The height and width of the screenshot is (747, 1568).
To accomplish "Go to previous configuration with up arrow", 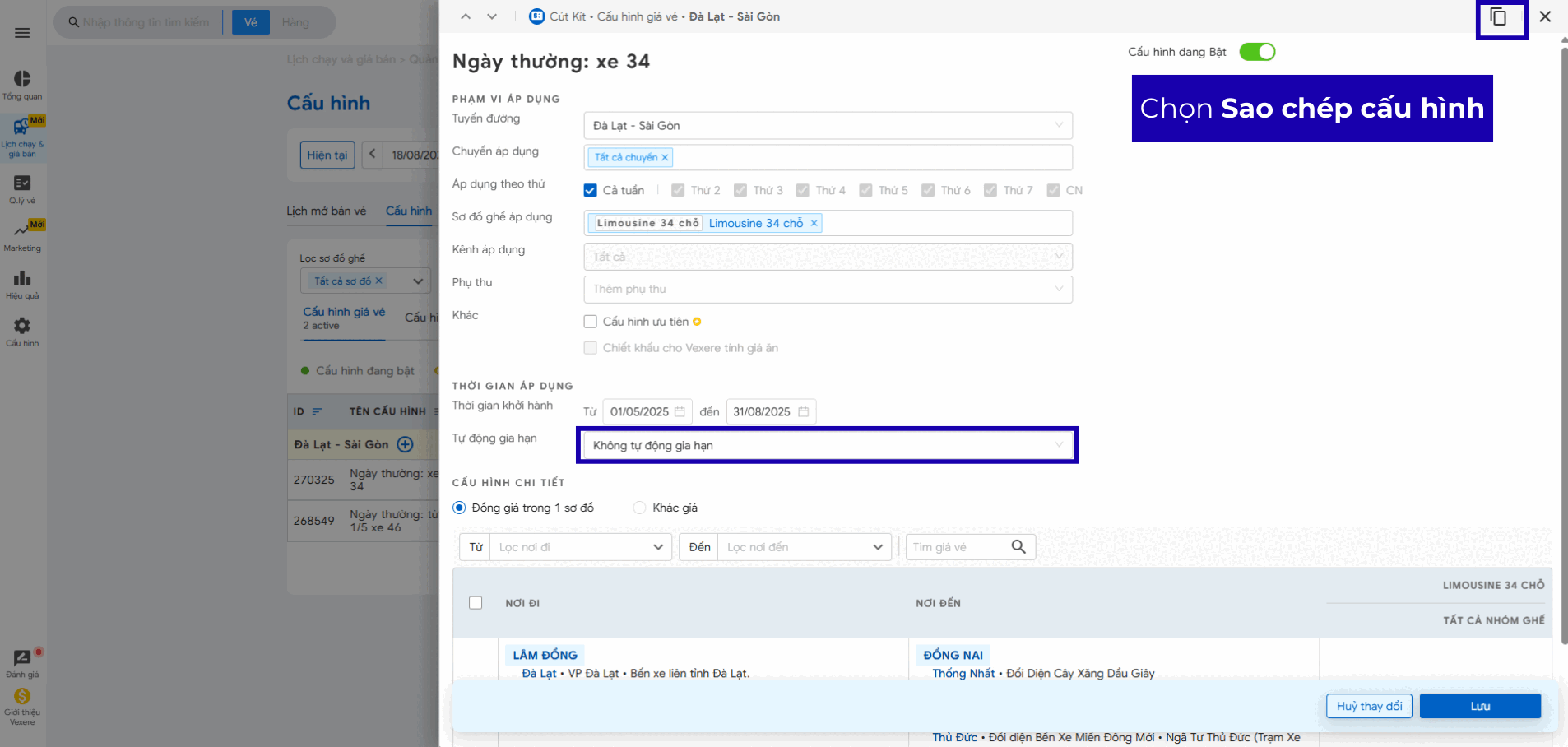I will coord(466,16).
